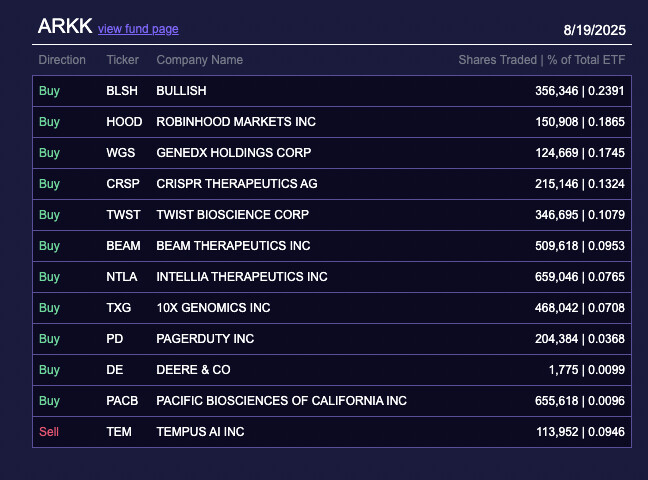Click the BEAM ticker cell
The width and height of the screenshot is (648, 480).
(123, 246)
